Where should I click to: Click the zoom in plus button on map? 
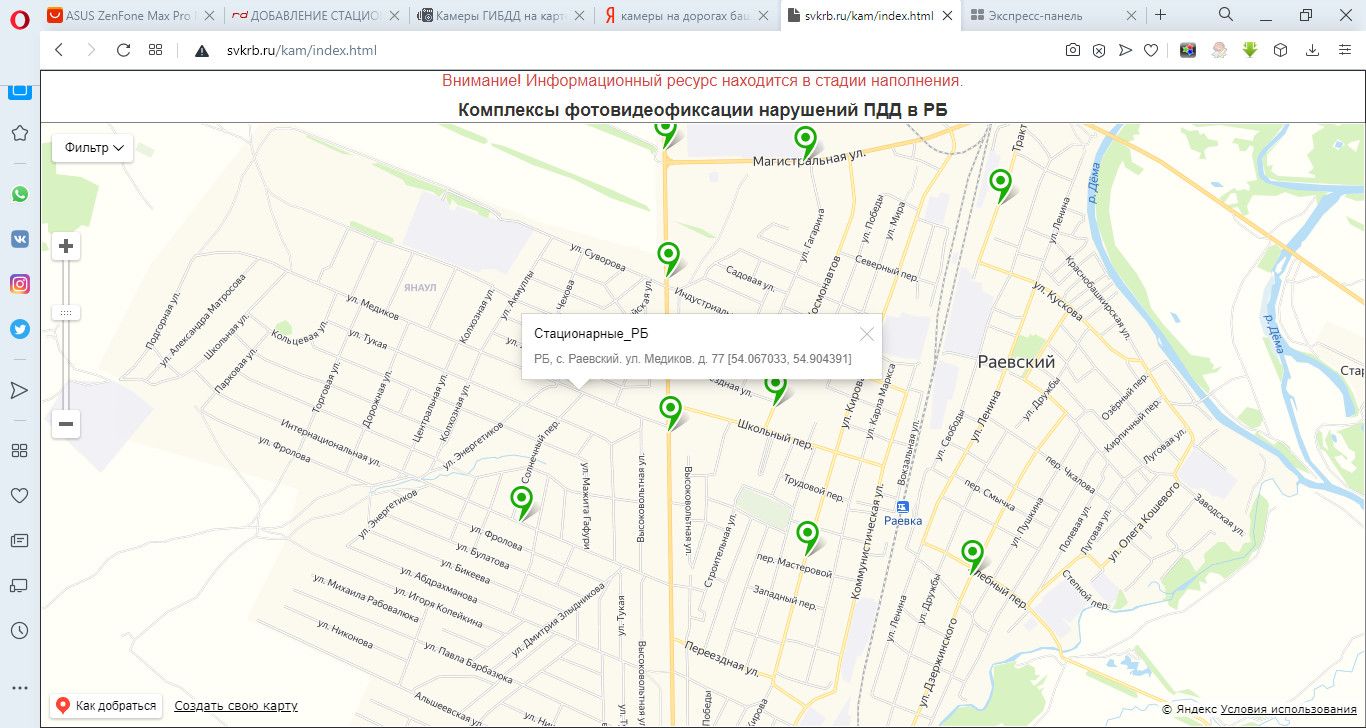tap(66, 246)
